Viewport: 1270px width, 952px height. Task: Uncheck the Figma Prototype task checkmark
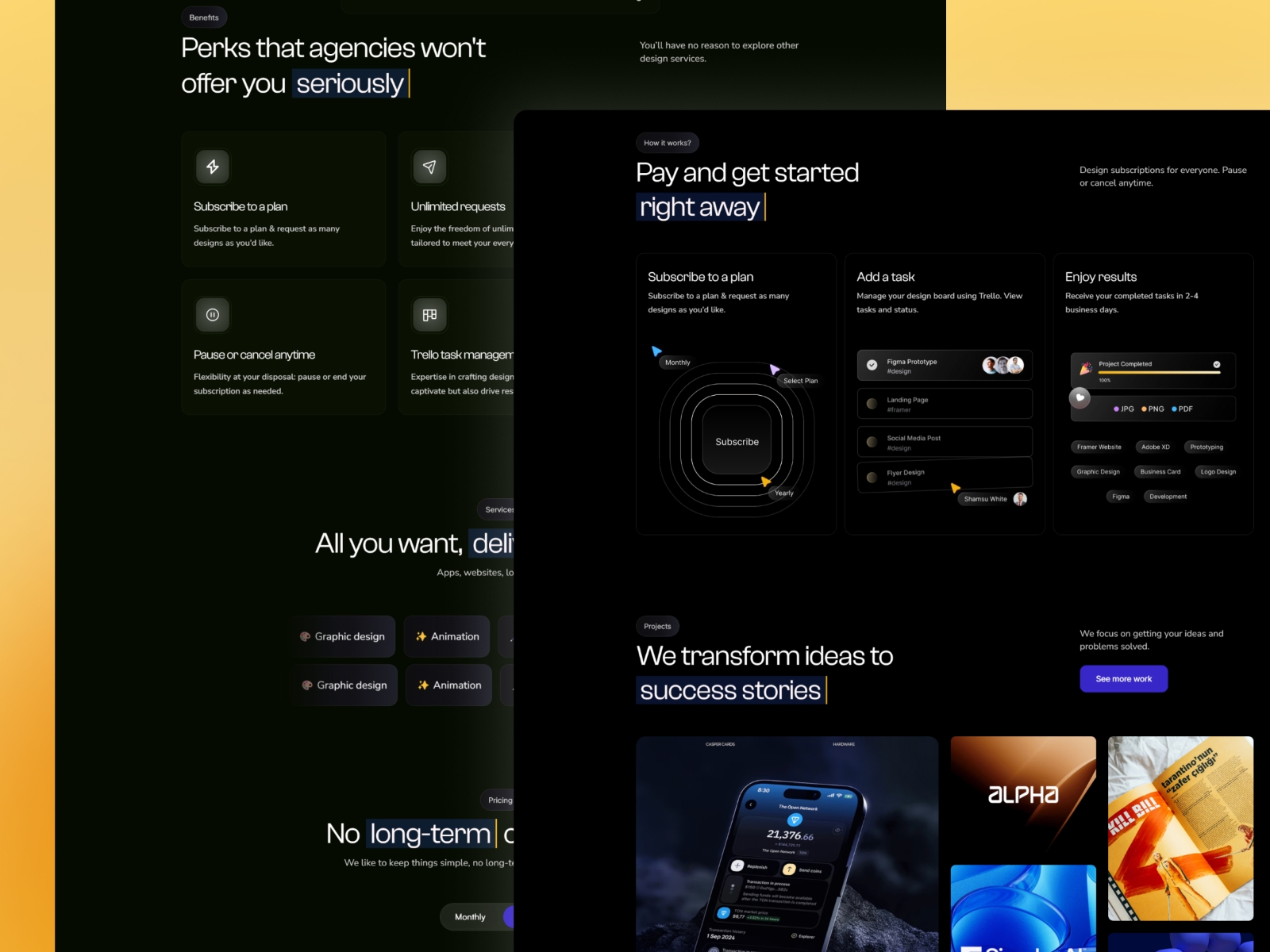(x=872, y=365)
